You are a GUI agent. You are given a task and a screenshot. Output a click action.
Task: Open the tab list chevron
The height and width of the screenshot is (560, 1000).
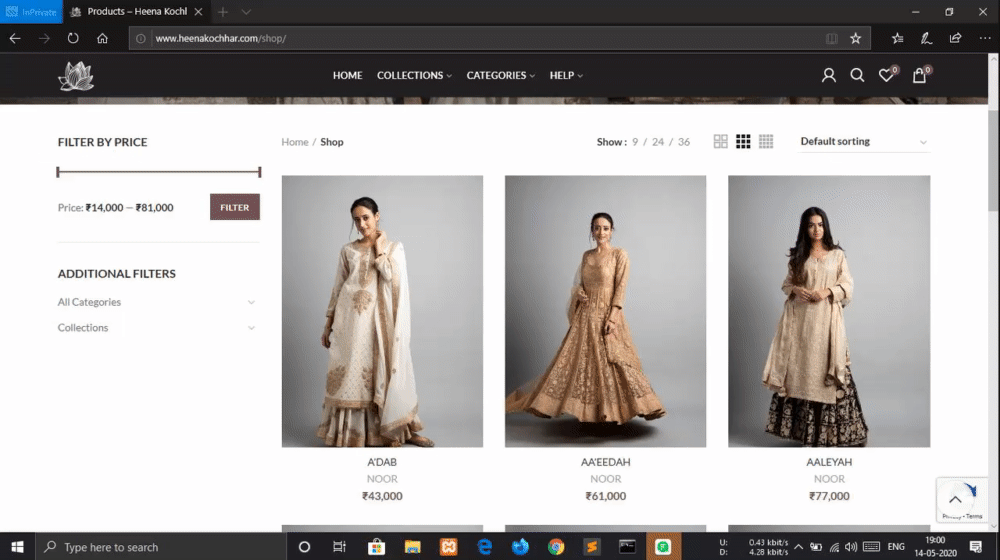click(x=246, y=11)
